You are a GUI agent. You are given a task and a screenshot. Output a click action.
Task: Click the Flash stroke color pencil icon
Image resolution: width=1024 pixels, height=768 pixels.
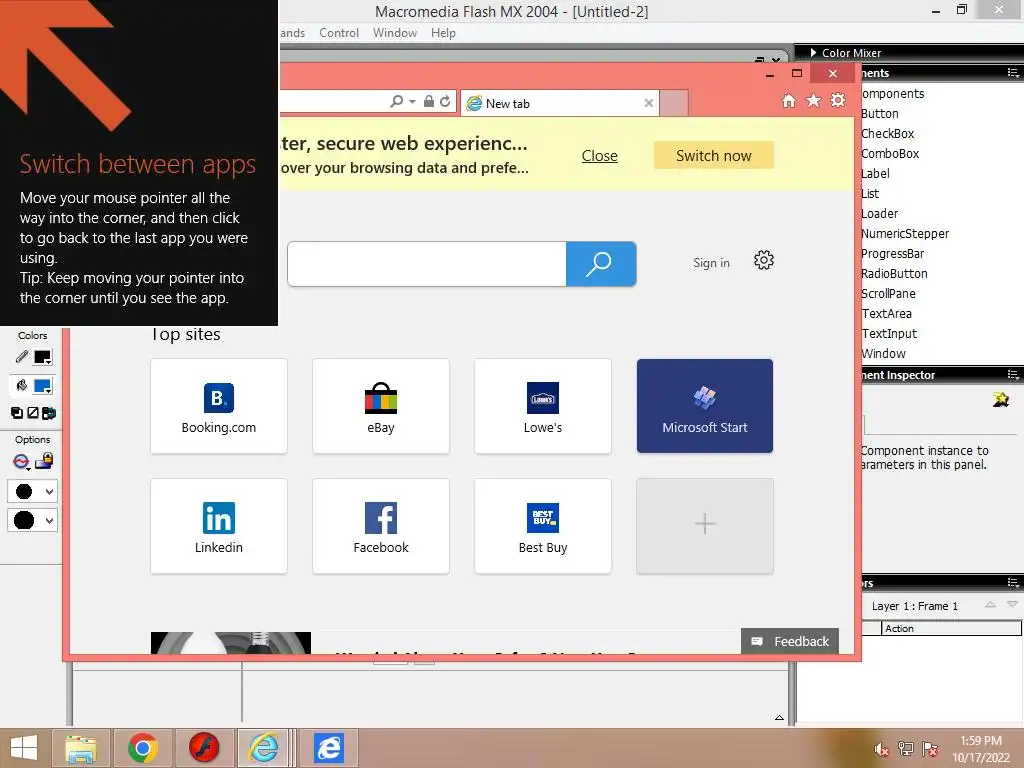point(22,357)
